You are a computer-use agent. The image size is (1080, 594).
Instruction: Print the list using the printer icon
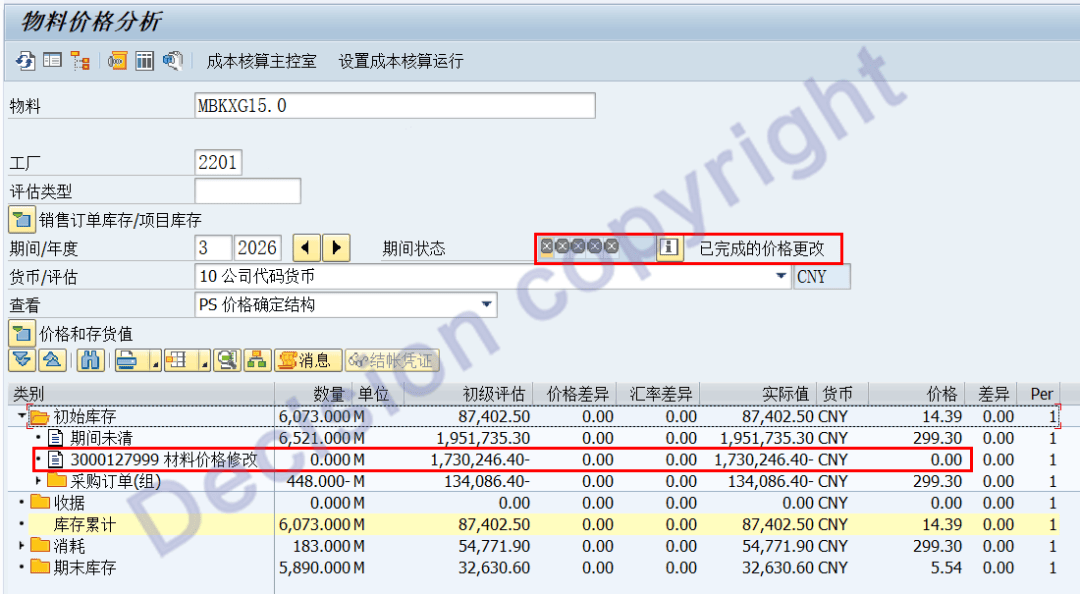click(128, 360)
